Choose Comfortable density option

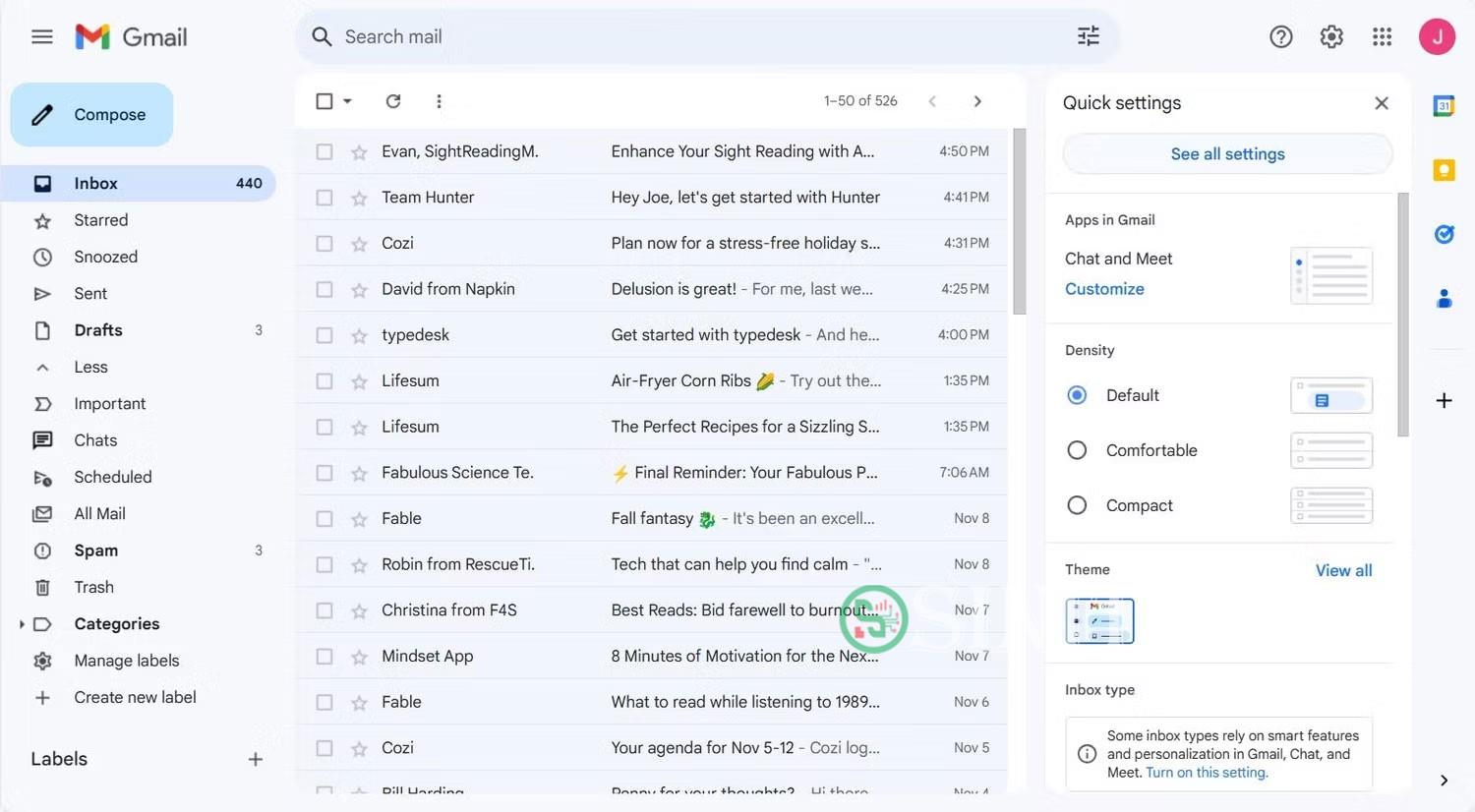coord(1077,450)
